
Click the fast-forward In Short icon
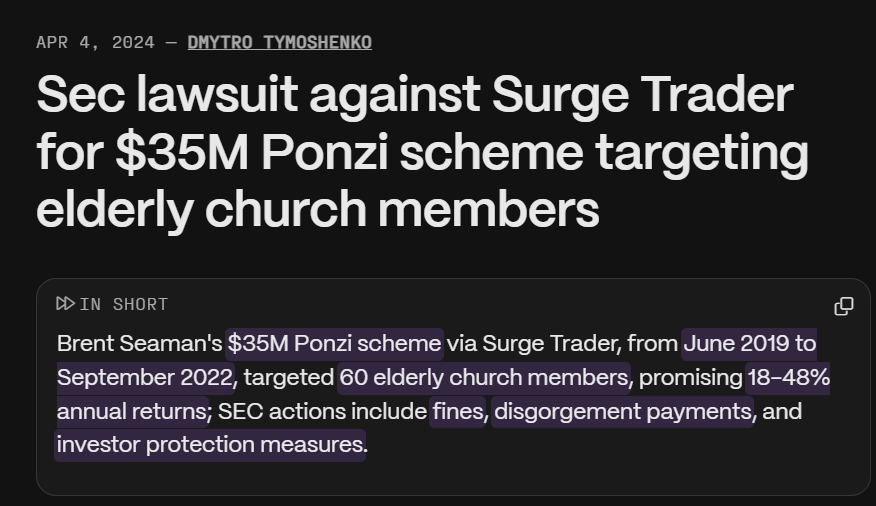[x=65, y=303]
